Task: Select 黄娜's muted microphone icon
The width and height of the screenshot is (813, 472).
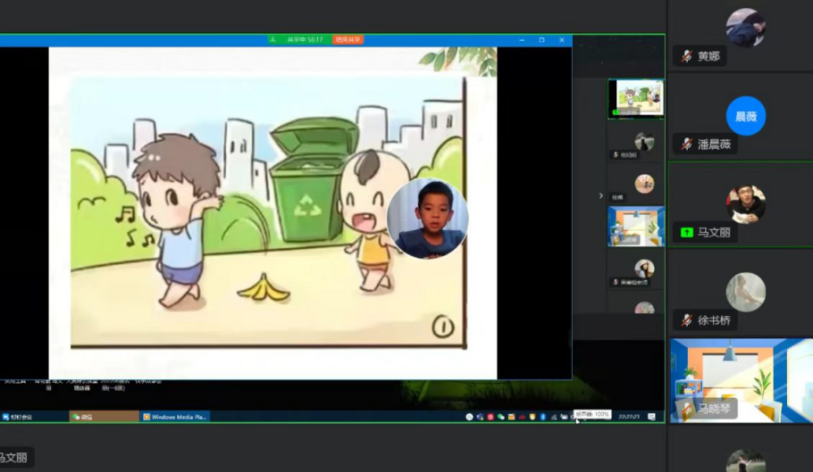Action: coord(686,57)
